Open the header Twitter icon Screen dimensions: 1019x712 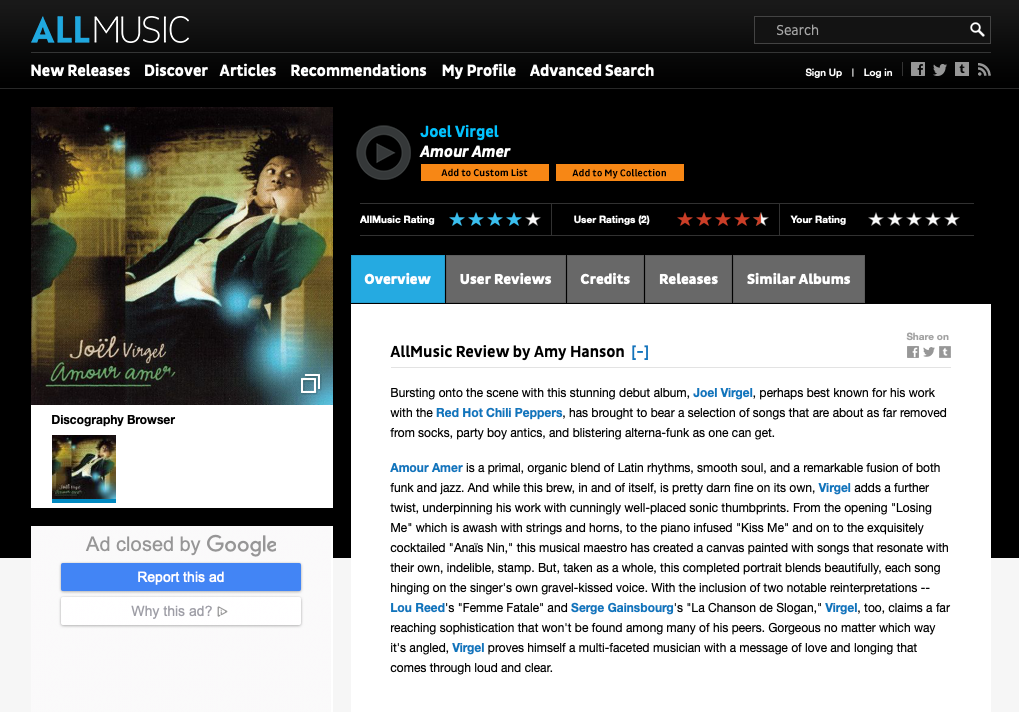coord(940,70)
